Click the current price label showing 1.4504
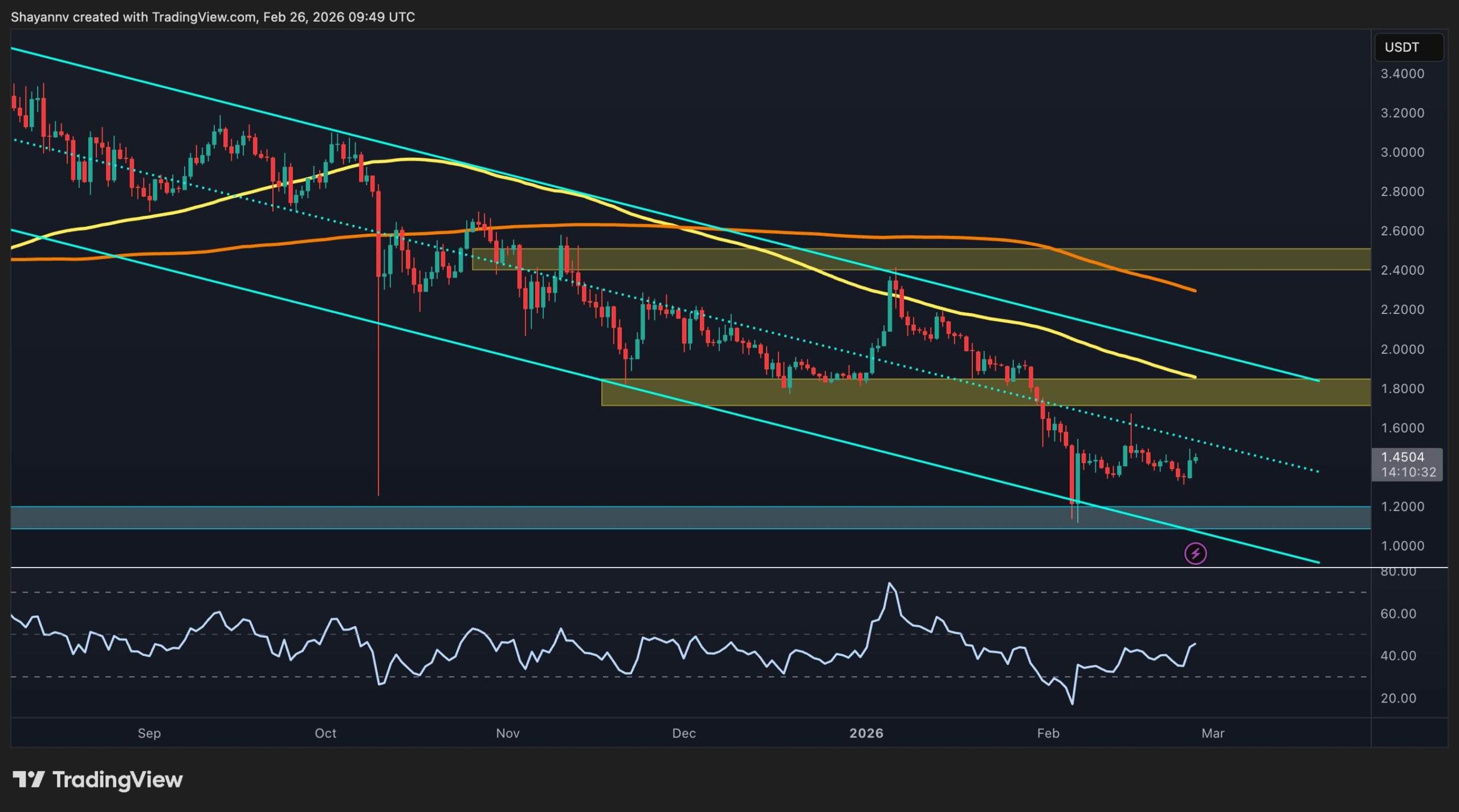The image size is (1459, 812). tap(1408, 457)
